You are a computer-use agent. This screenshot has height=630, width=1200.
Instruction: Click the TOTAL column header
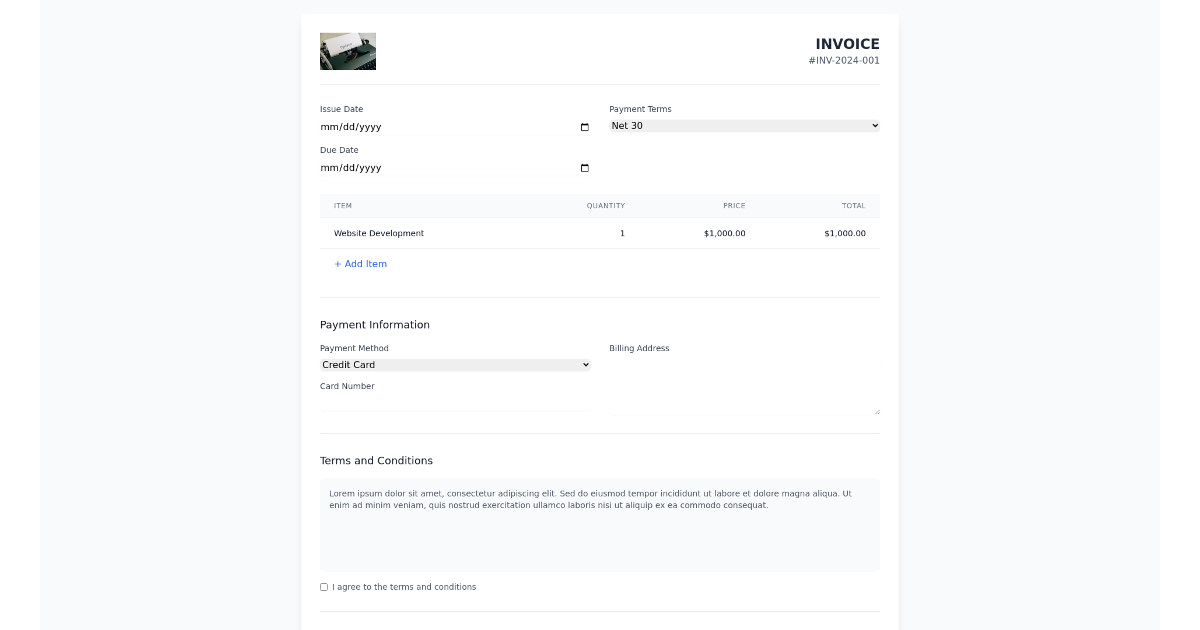(854, 205)
